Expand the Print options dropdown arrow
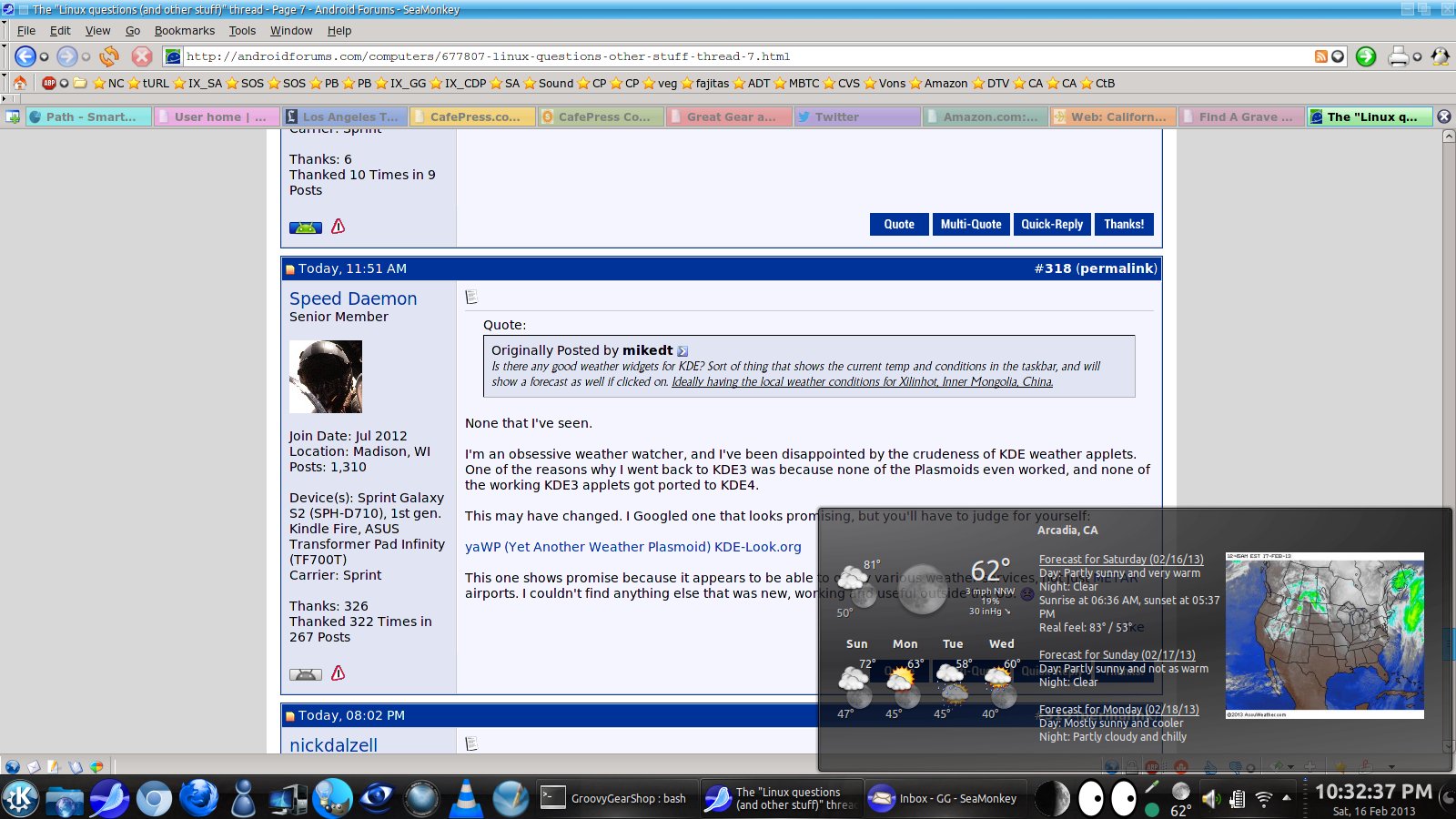 coord(1417,56)
